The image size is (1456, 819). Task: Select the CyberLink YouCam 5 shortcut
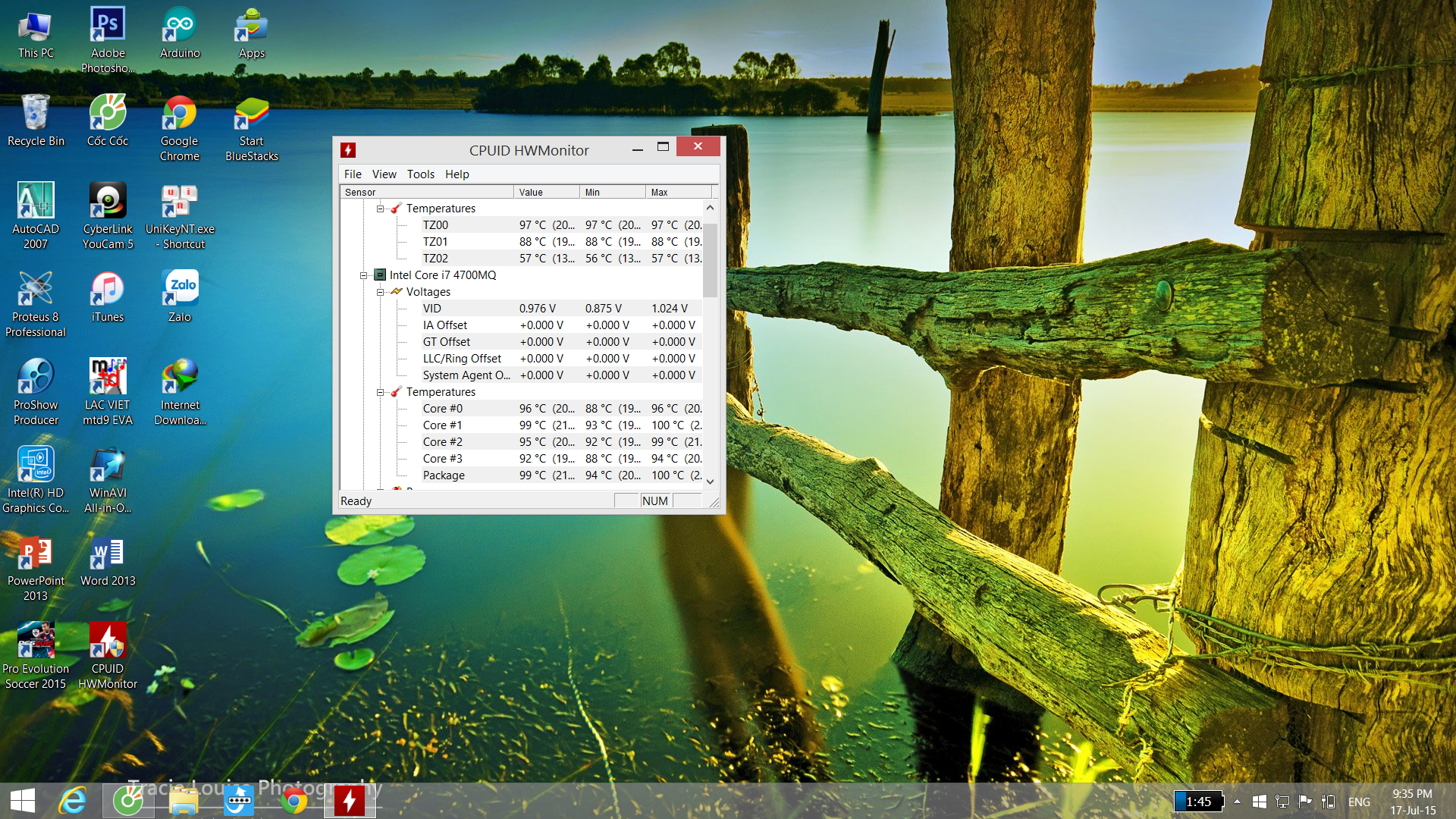click(x=108, y=217)
